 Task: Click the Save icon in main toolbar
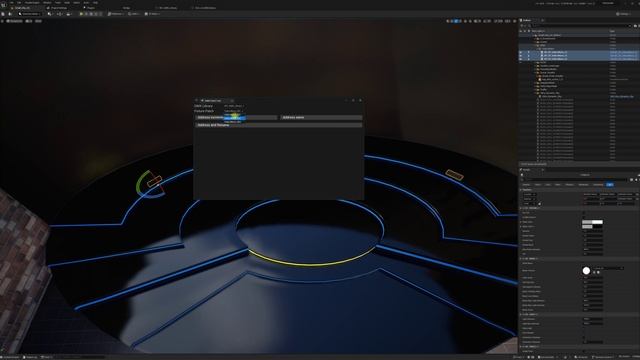click(3, 14)
